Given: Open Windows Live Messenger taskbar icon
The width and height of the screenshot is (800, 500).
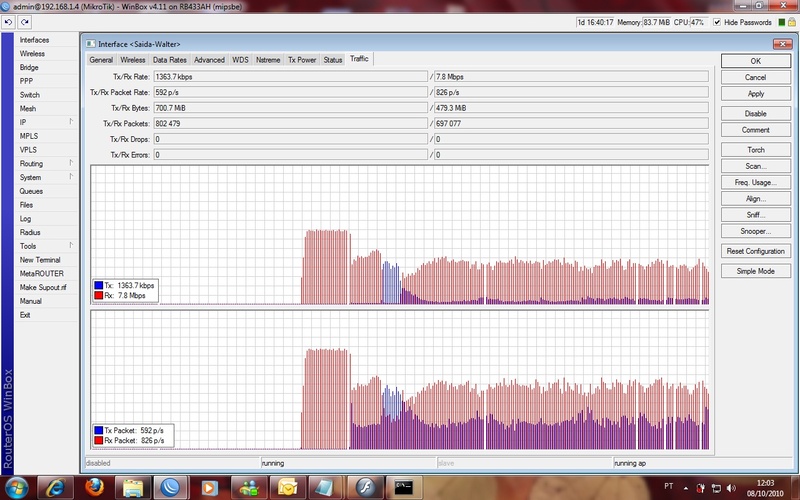Looking at the screenshot, I should click(x=248, y=488).
